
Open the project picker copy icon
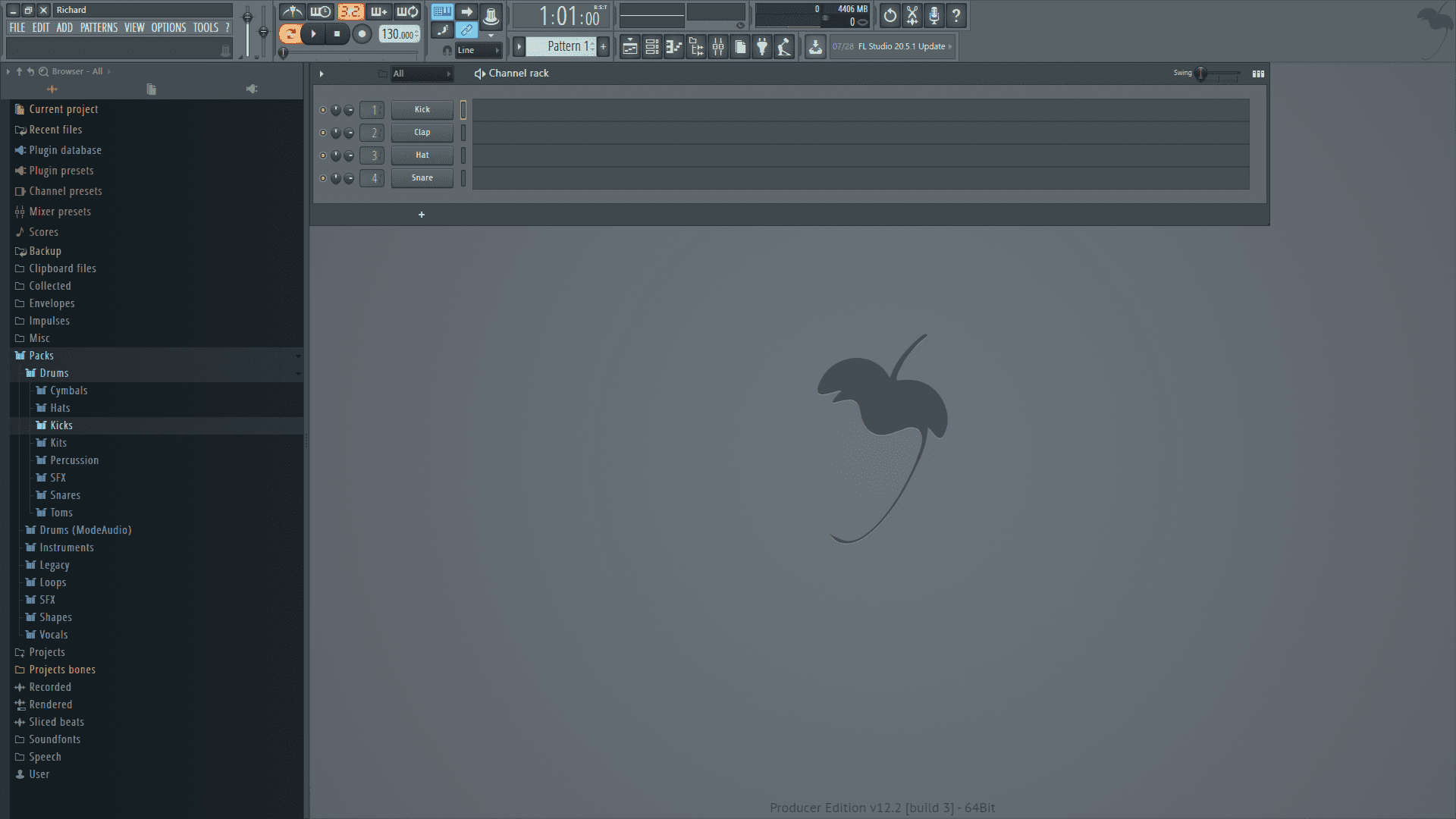[739, 47]
